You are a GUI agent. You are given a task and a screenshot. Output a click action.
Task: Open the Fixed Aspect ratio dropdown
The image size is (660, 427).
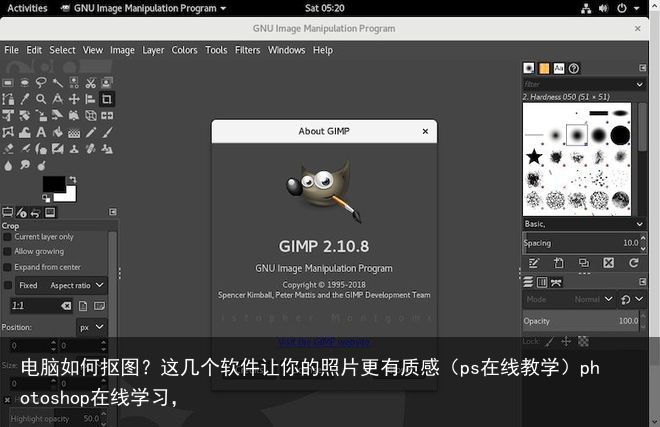tap(61, 286)
